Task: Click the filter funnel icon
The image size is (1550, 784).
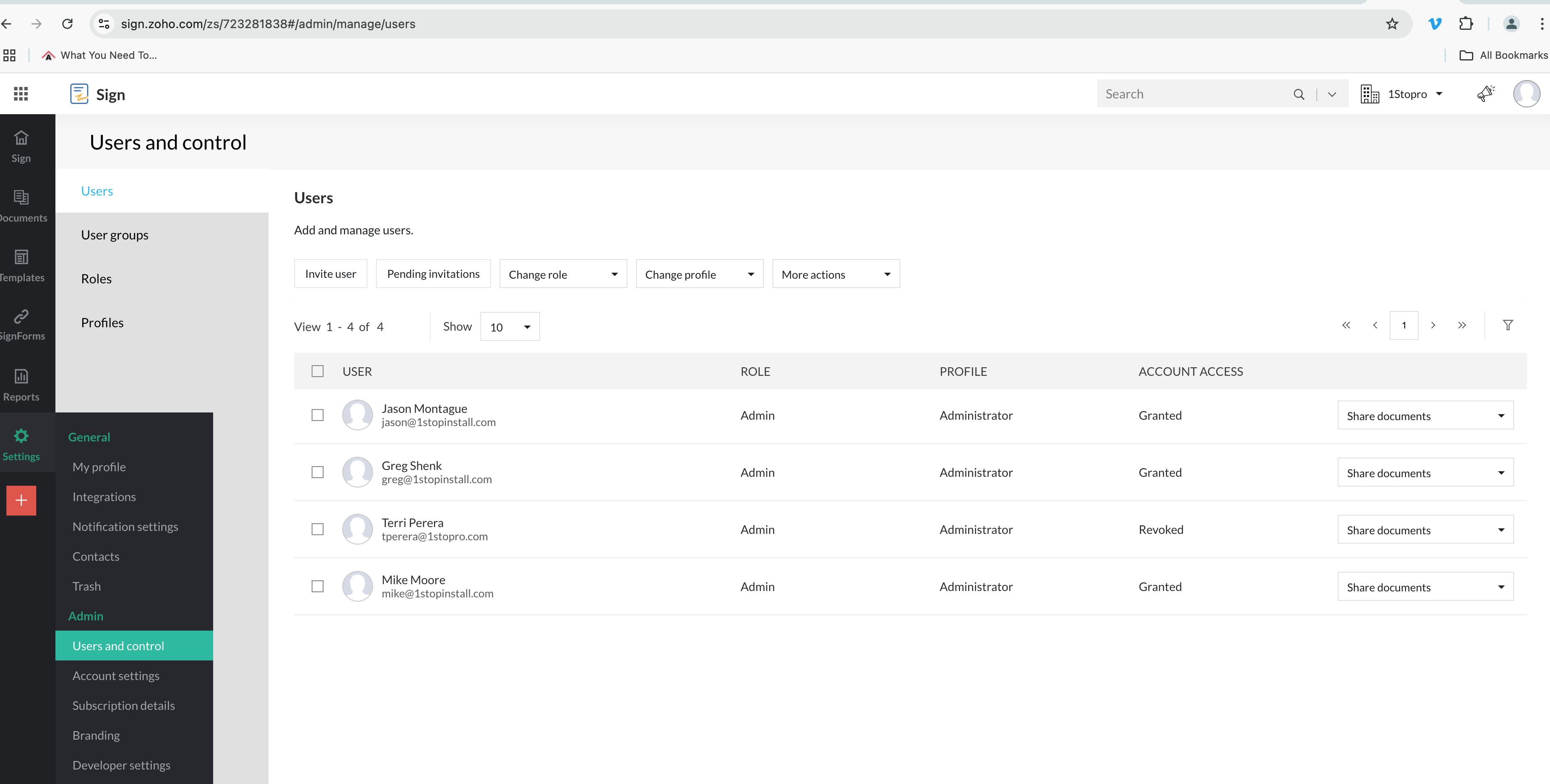Action: point(1507,325)
